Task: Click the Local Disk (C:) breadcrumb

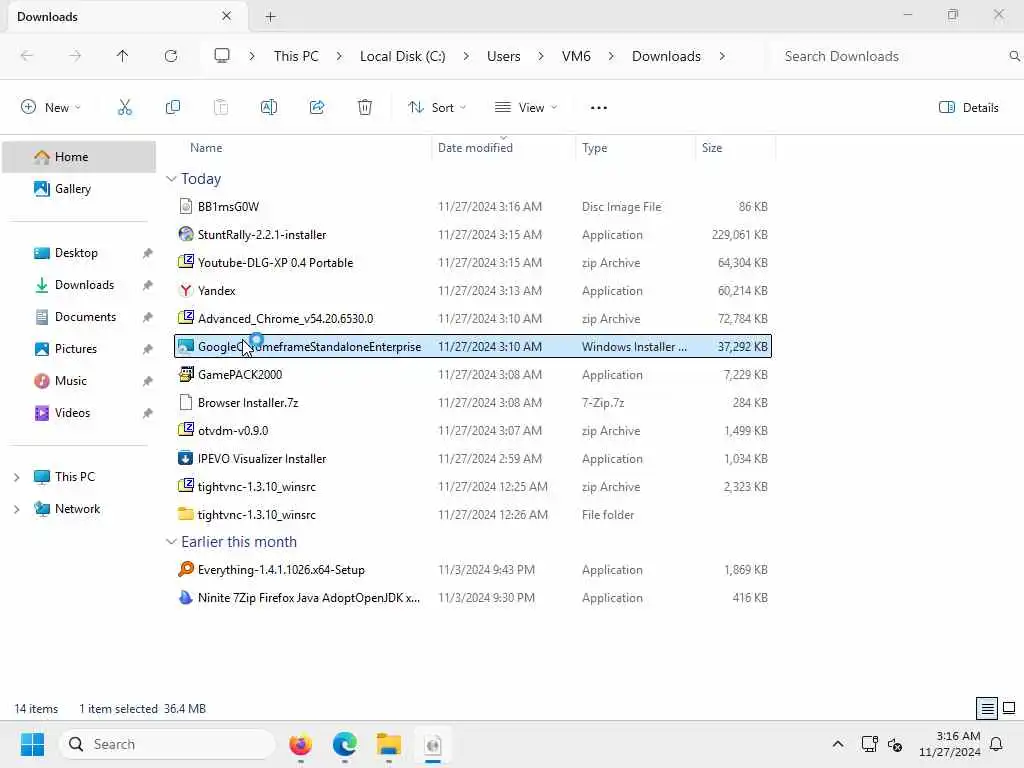Action: click(402, 56)
